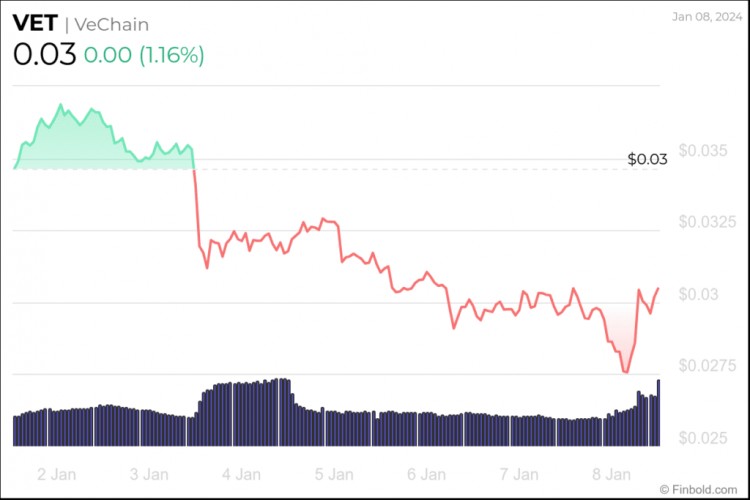Click the $0.0275 y-axis label

click(707, 366)
